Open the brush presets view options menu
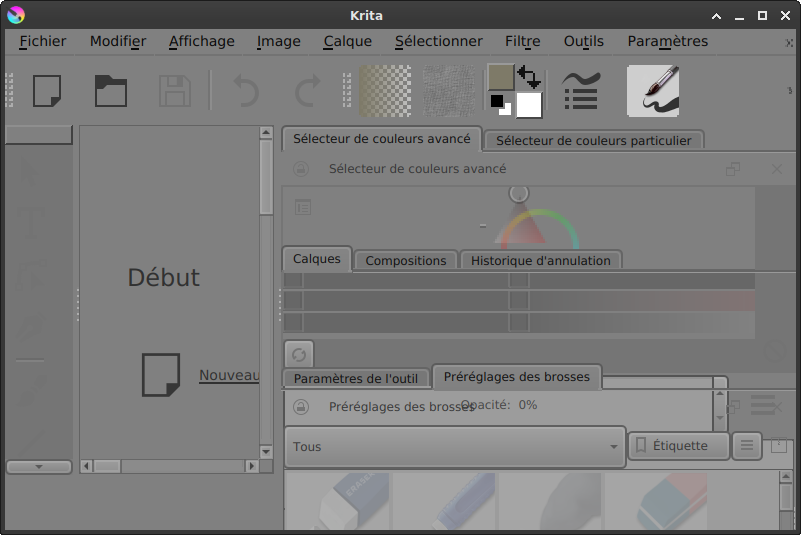Screen dimensions: 801x535 [746, 446]
